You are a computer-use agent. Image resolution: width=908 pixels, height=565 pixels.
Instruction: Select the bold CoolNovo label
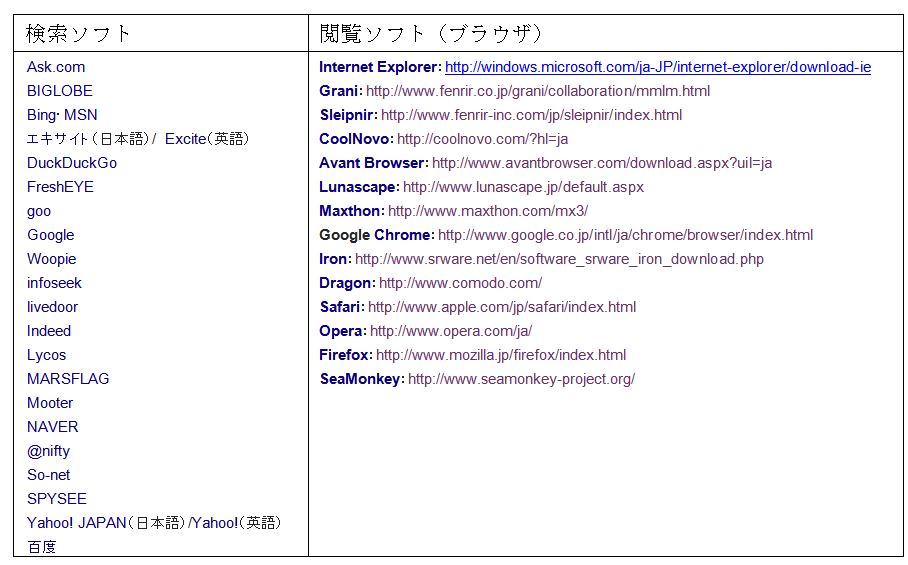coord(356,139)
